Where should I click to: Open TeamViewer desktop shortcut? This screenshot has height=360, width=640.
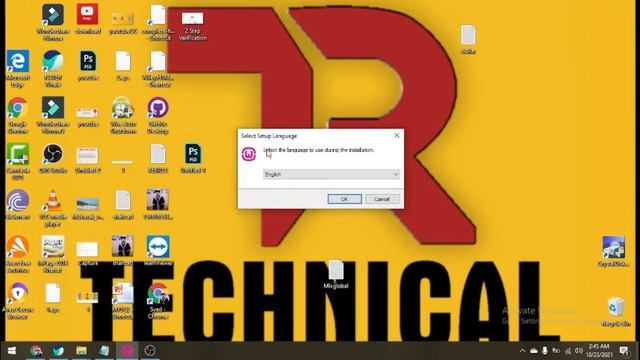coord(158,247)
